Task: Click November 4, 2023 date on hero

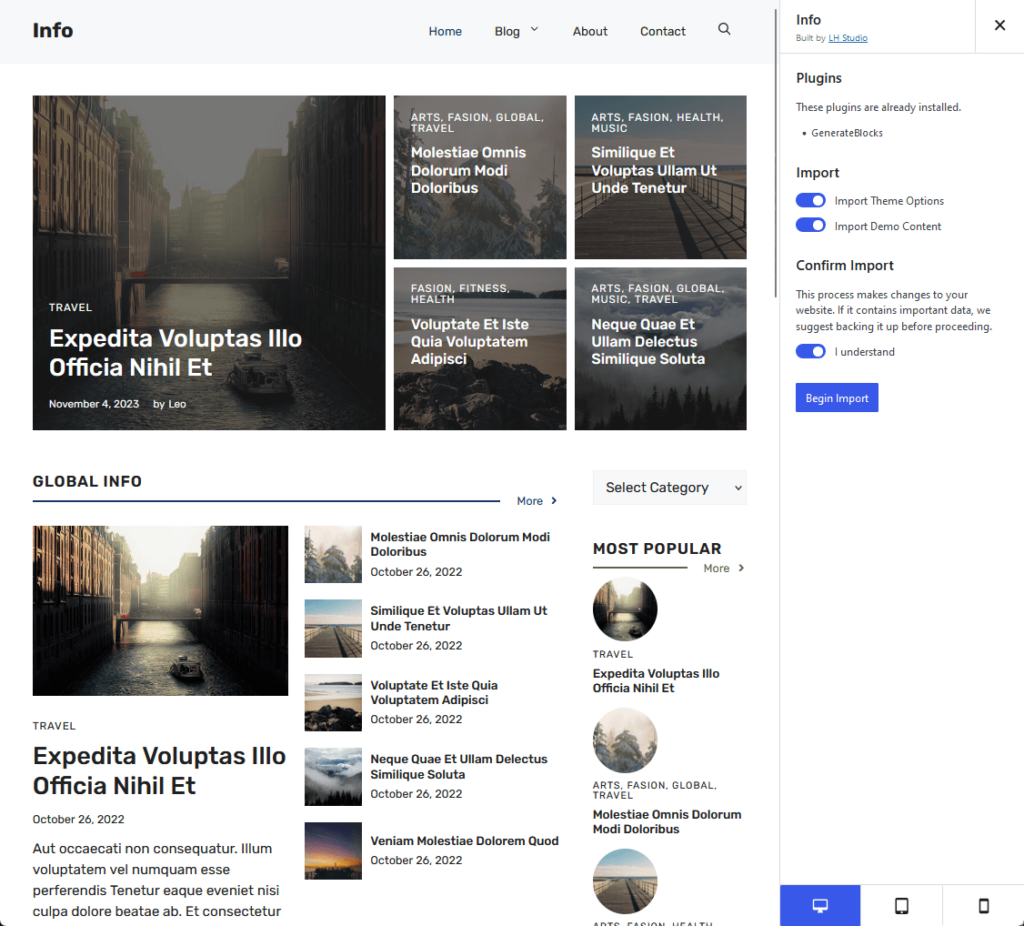Action: click(94, 404)
